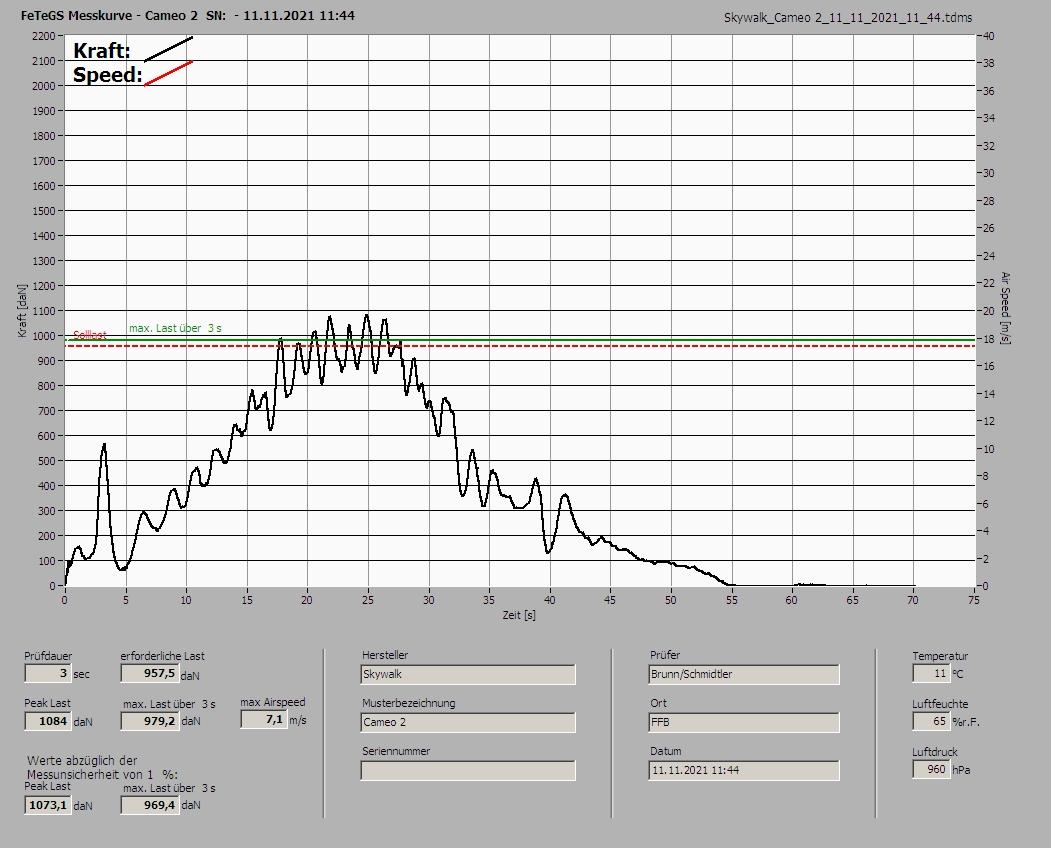Click the 'Musterbezeichnung' label
Screen dimensions: 1051x848
[x=408, y=703]
